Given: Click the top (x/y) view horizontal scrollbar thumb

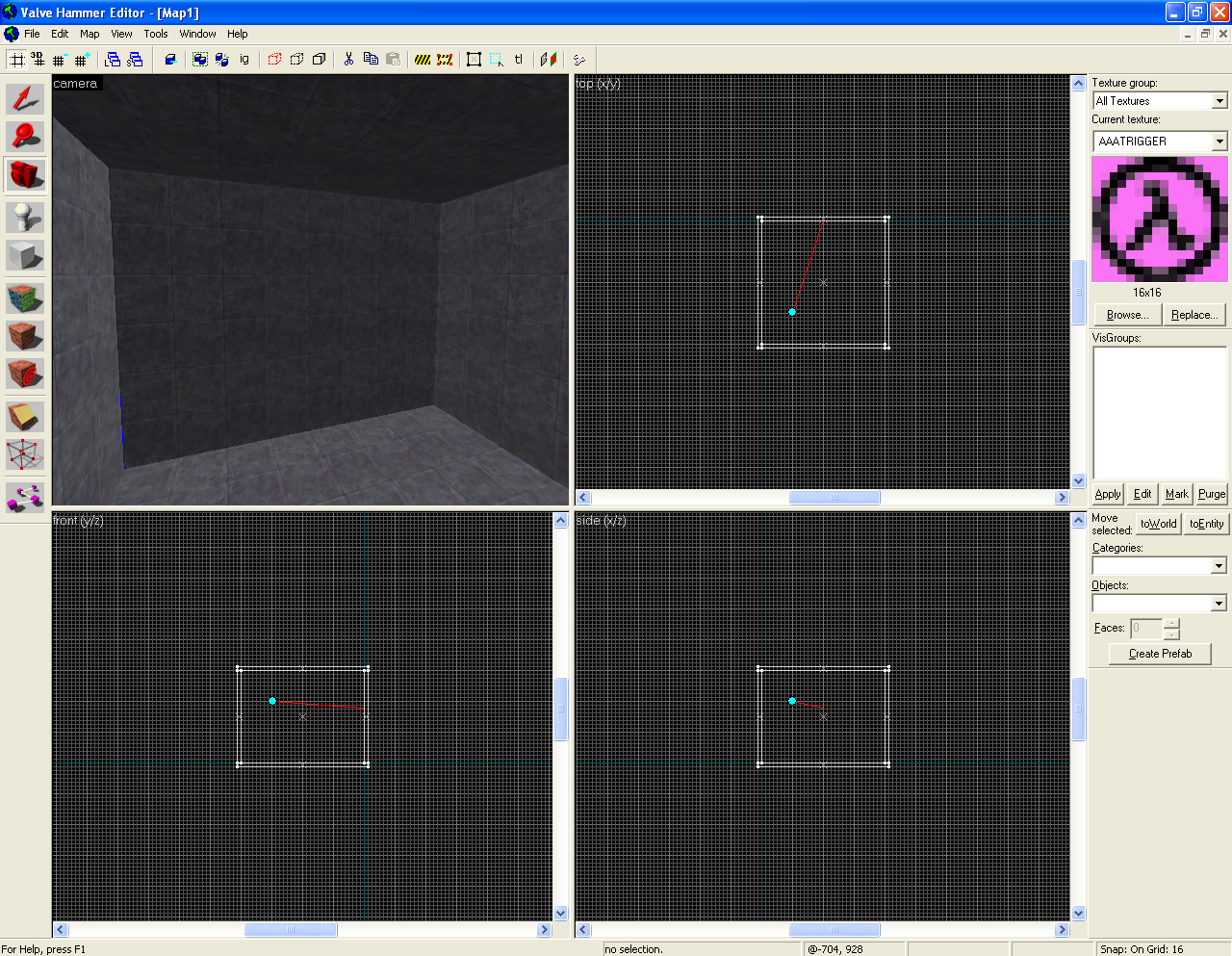Looking at the screenshot, I should (834, 498).
